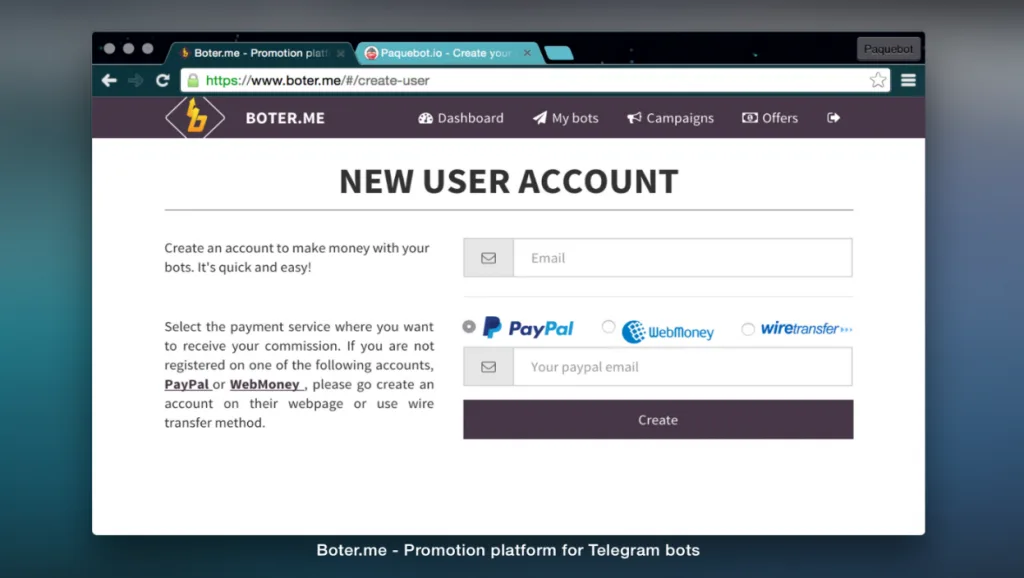Select the PayPal payment radio button

(469, 327)
